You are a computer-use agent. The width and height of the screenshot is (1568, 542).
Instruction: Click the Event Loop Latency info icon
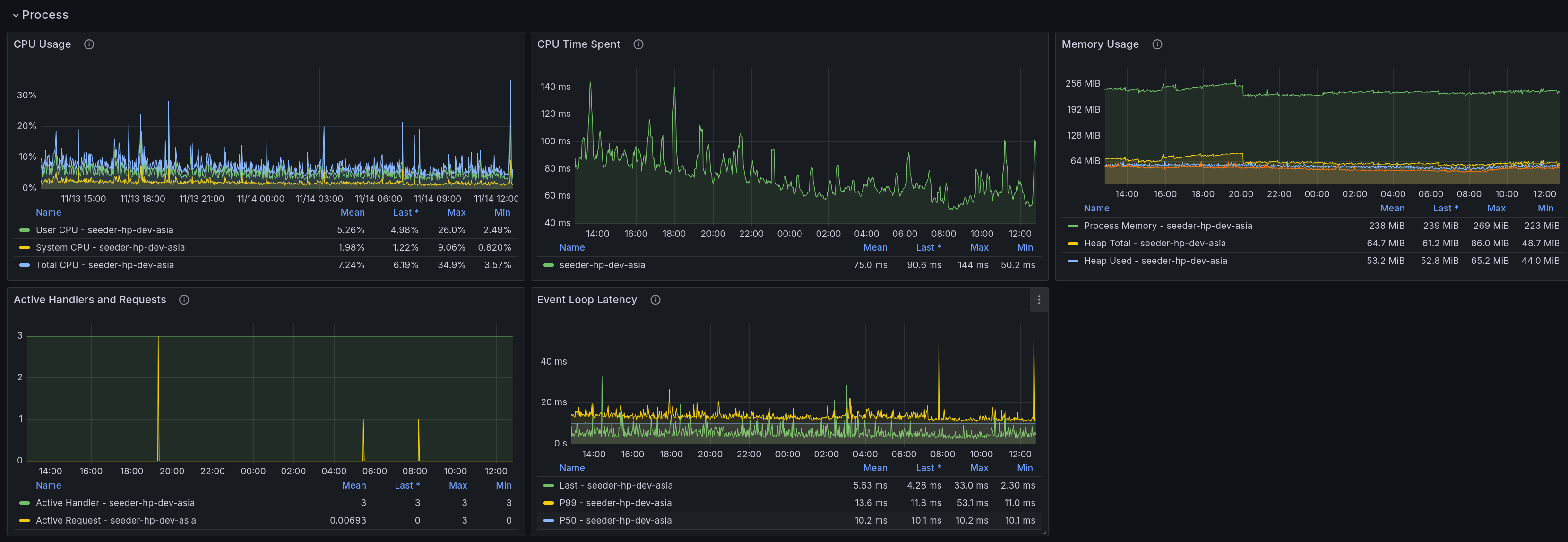coord(655,300)
